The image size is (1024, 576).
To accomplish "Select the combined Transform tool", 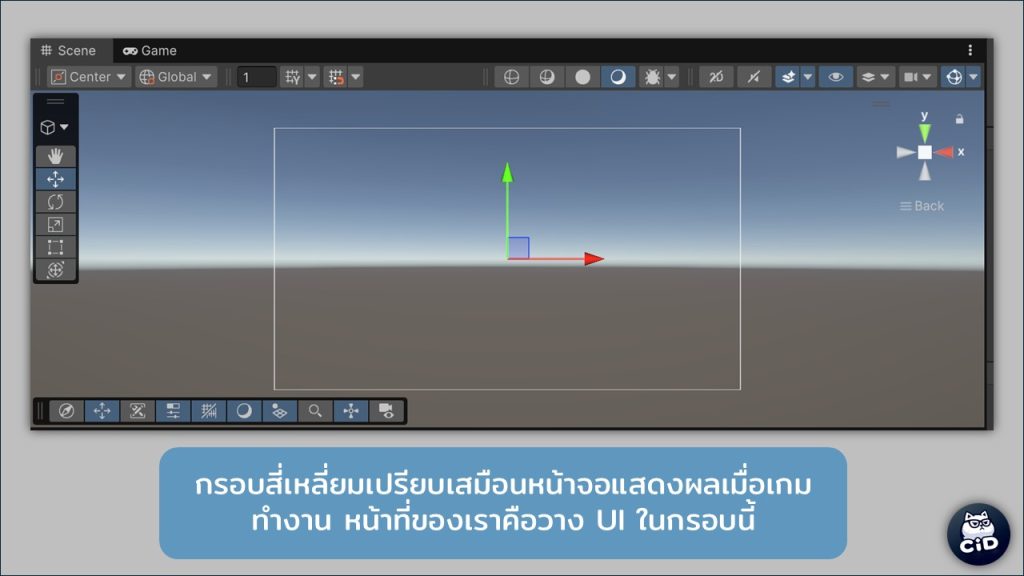I will (56, 270).
